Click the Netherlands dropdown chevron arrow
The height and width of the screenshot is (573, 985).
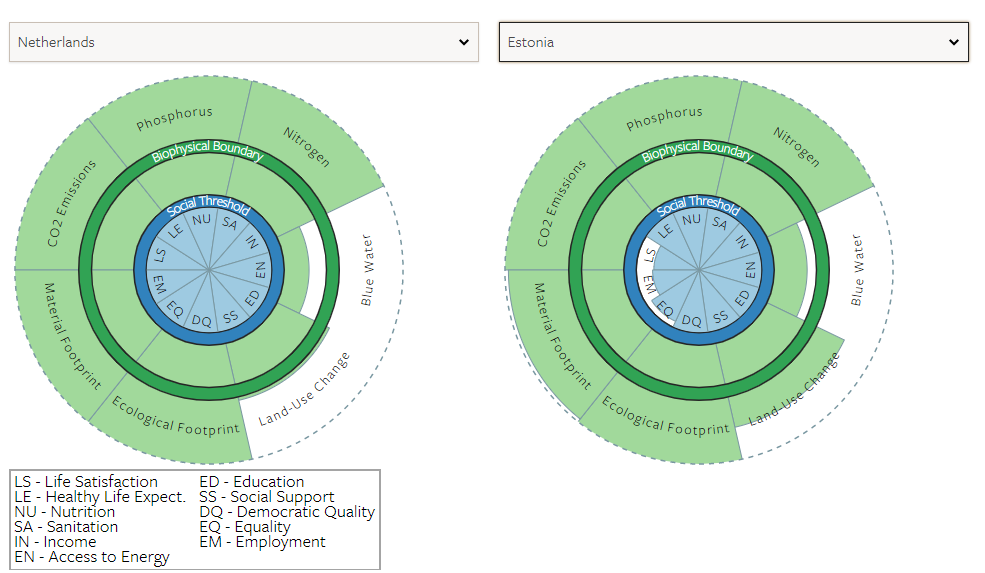tap(464, 42)
